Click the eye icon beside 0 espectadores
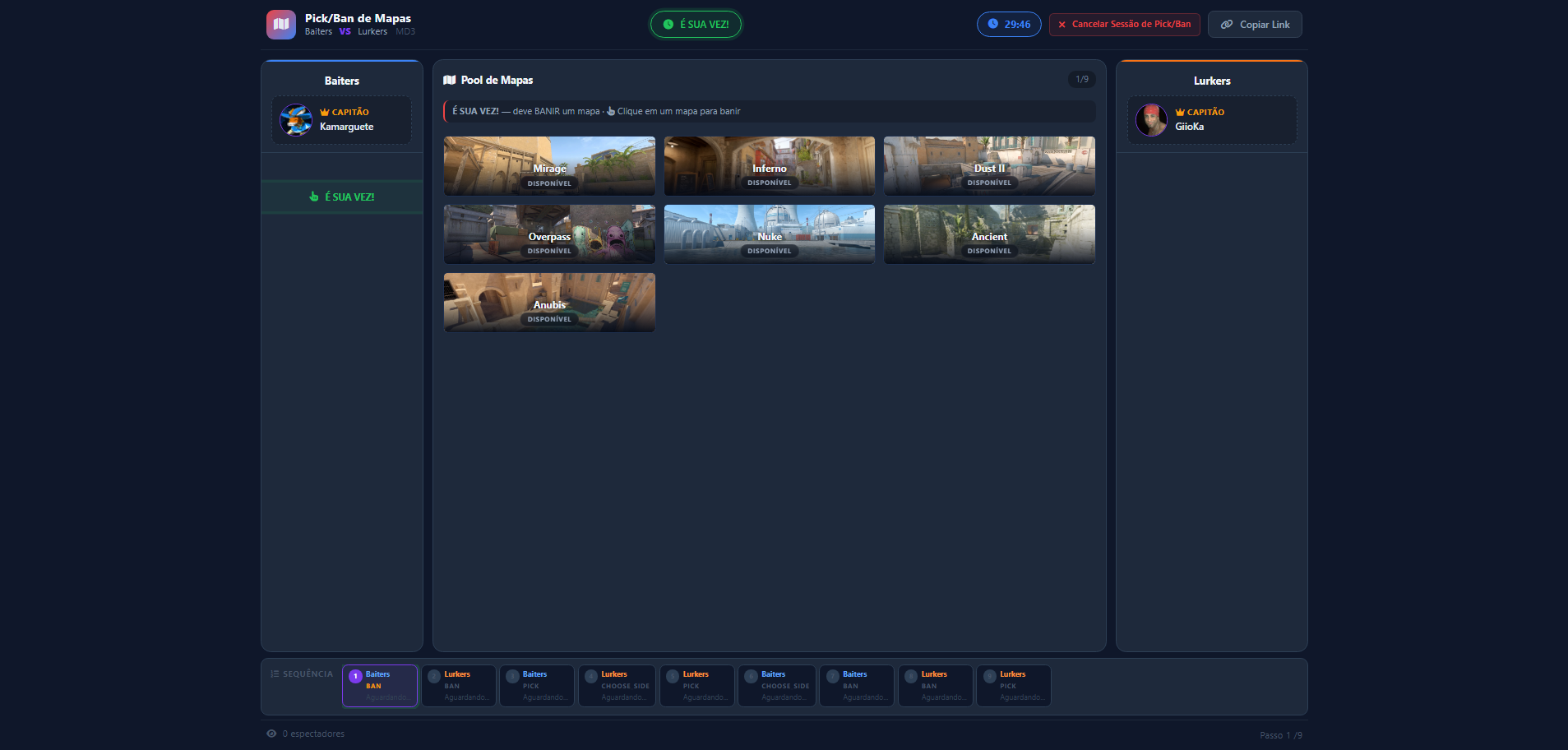This screenshot has height=750, width=1568. point(271,734)
